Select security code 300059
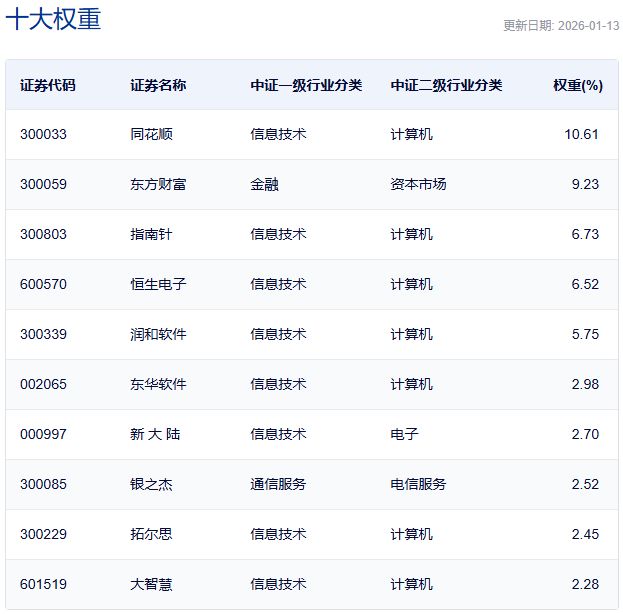Image resolution: width=623 pixels, height=614 pixels. coord(43,184)
